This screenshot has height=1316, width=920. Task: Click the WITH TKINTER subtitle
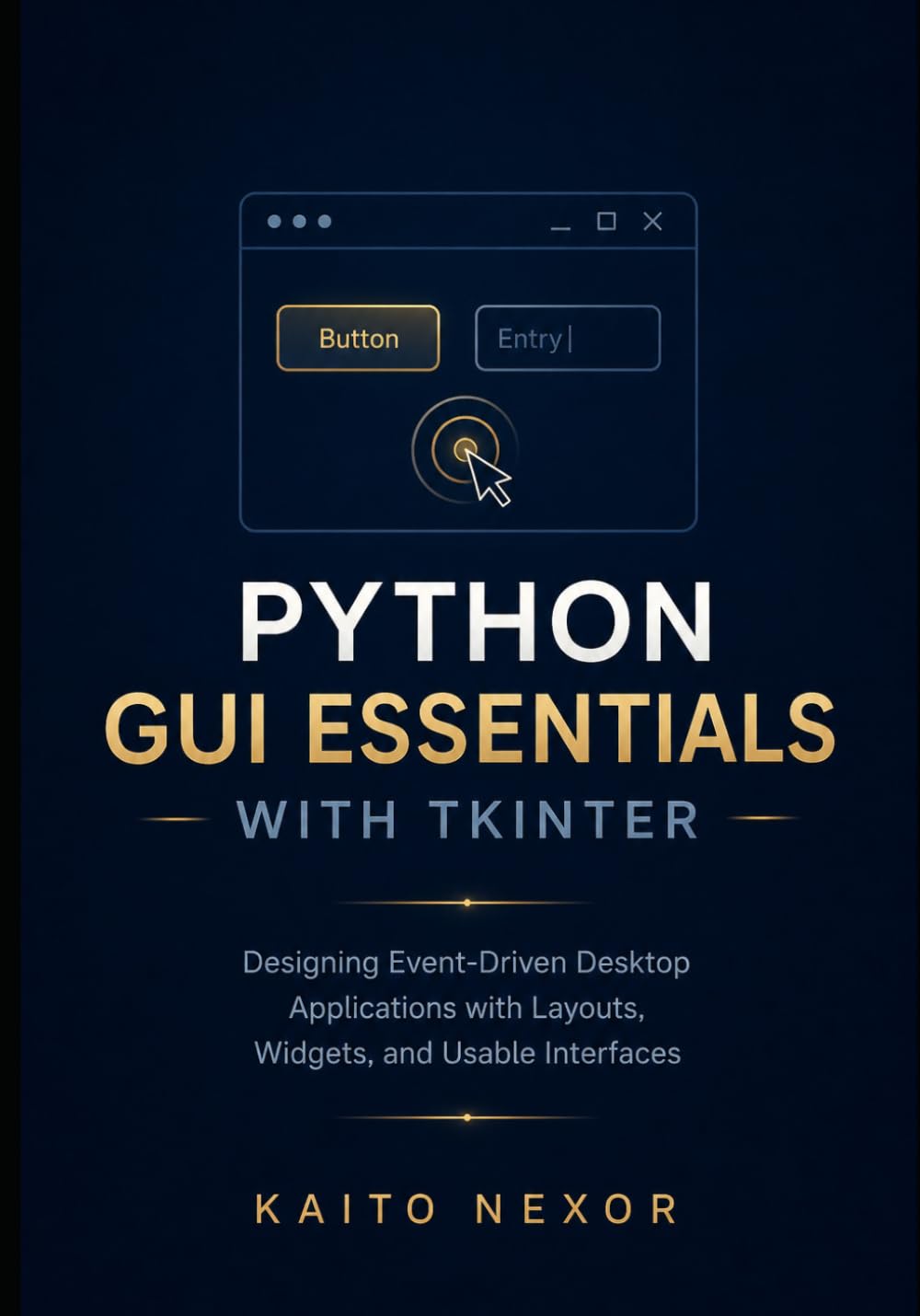(x=468, y=819)
